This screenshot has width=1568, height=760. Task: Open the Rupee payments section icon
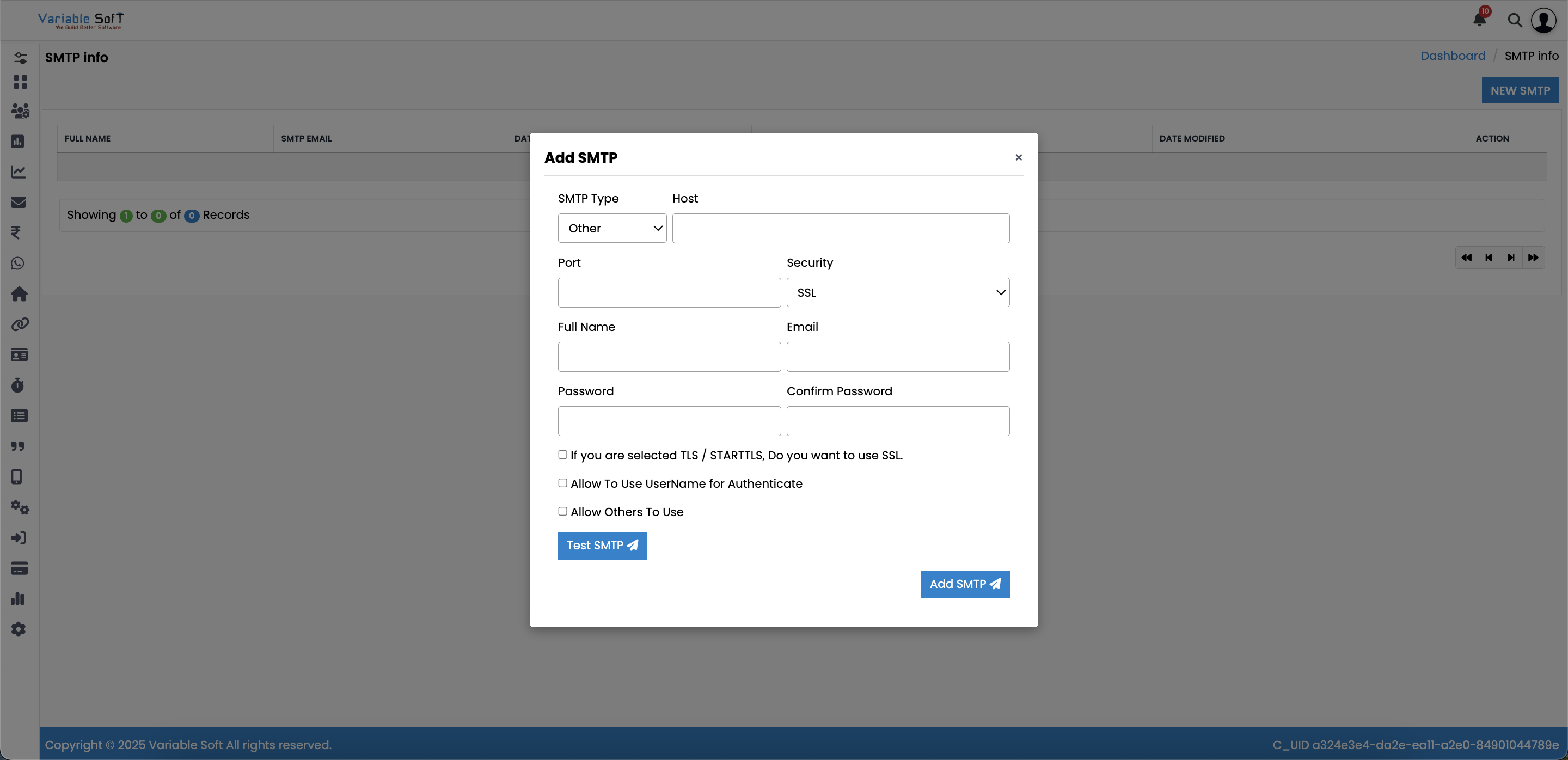tap(17, 233)
